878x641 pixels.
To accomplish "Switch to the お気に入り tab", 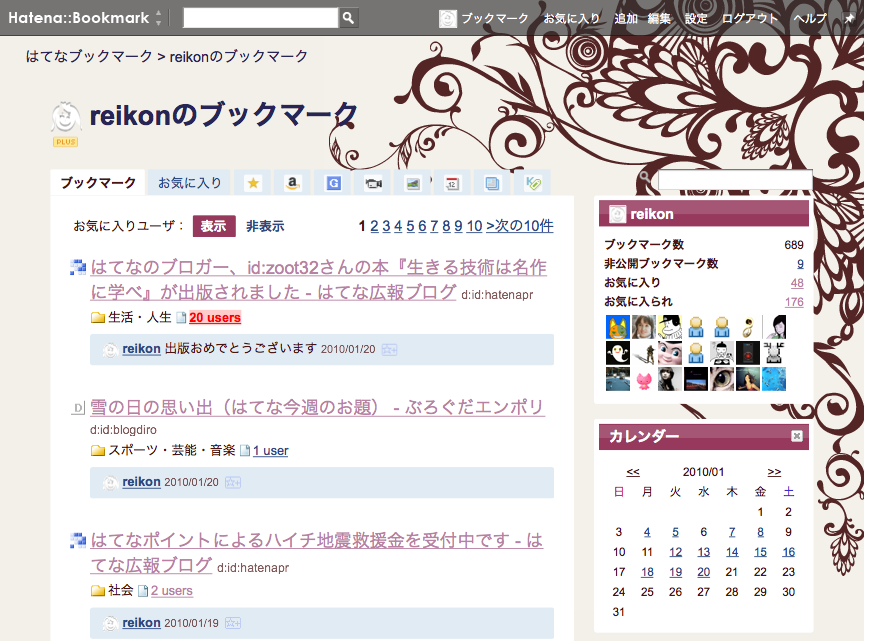I will point(189,183).
